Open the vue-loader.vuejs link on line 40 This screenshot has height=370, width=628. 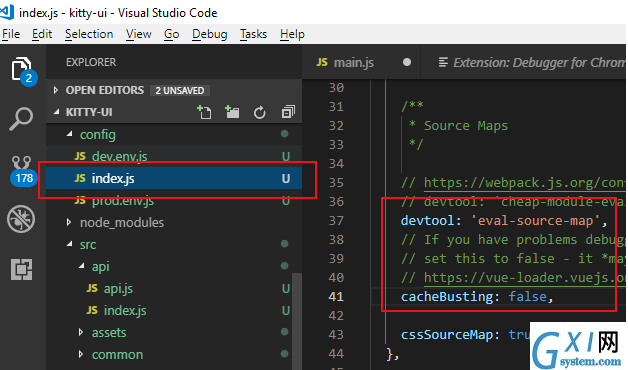point(525,278)
